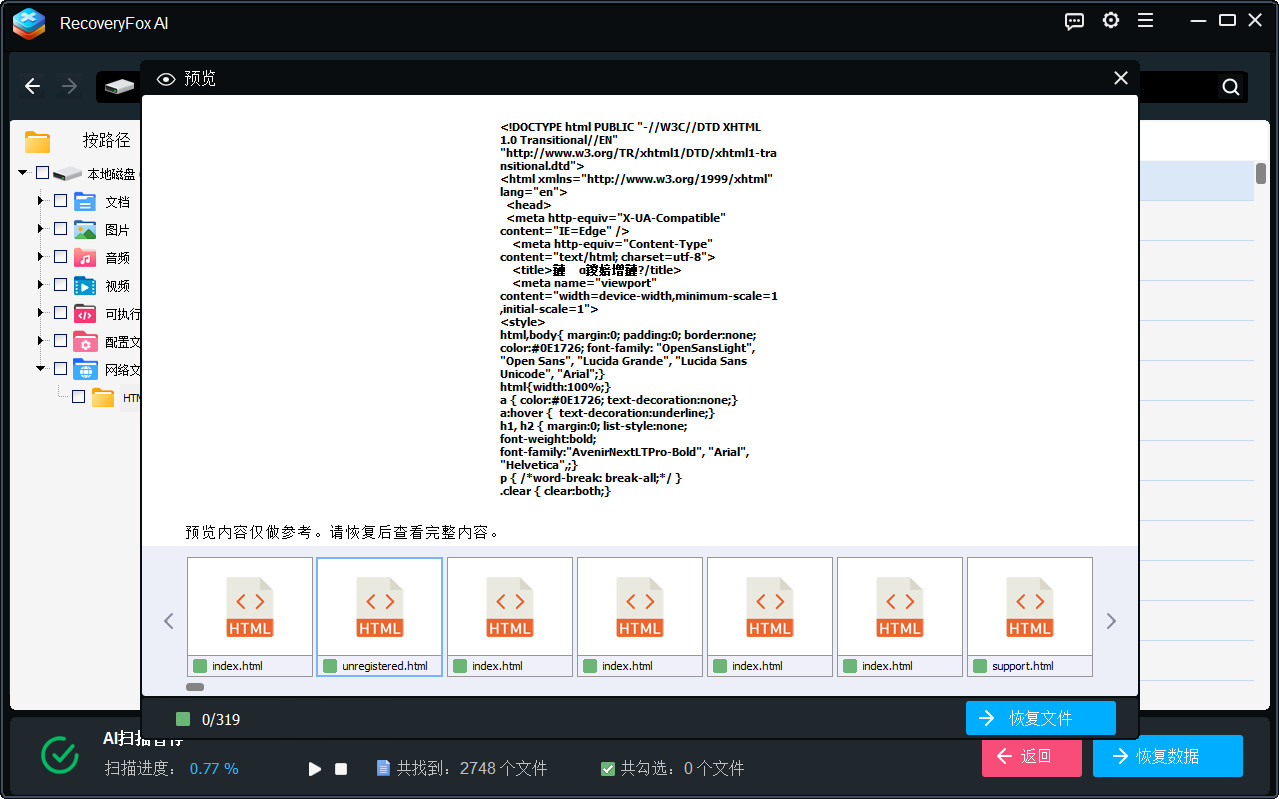Open the hamburger menu
The width and height of the screenshot is (1279, 799).
point(1145,20)
